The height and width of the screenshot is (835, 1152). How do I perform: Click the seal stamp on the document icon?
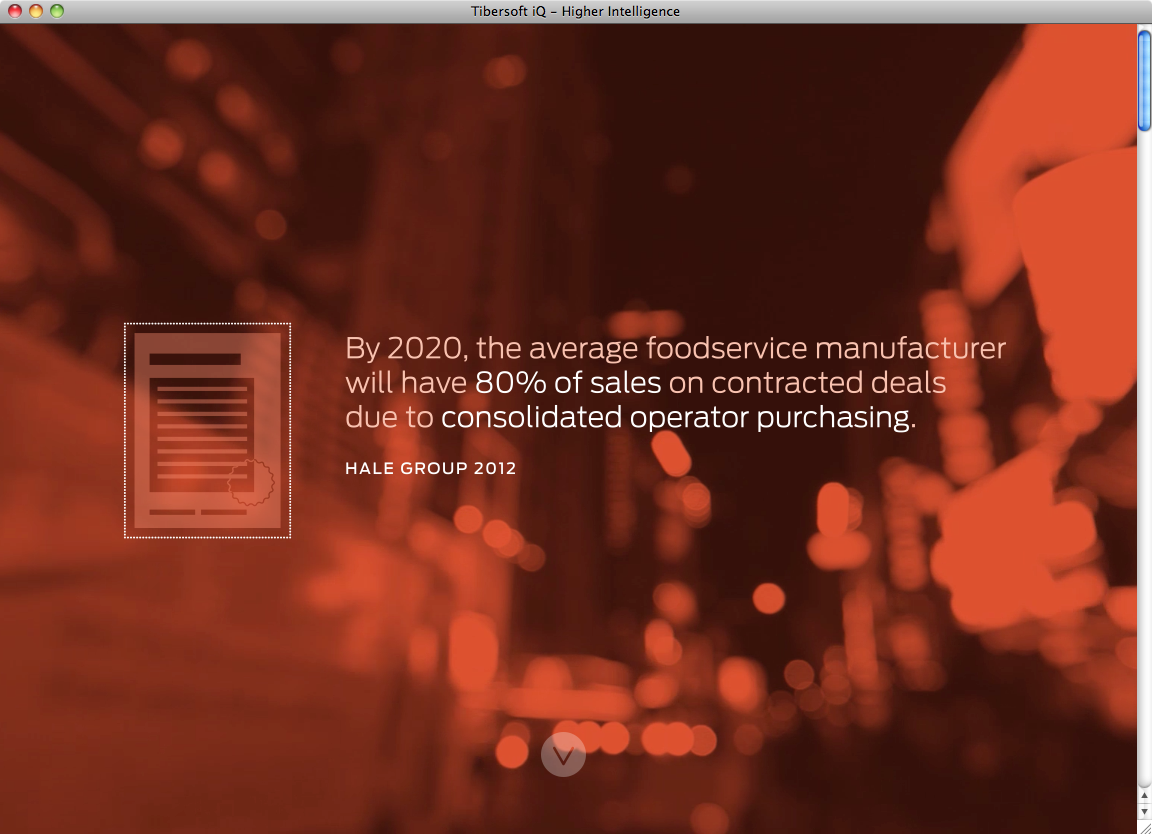251,482
